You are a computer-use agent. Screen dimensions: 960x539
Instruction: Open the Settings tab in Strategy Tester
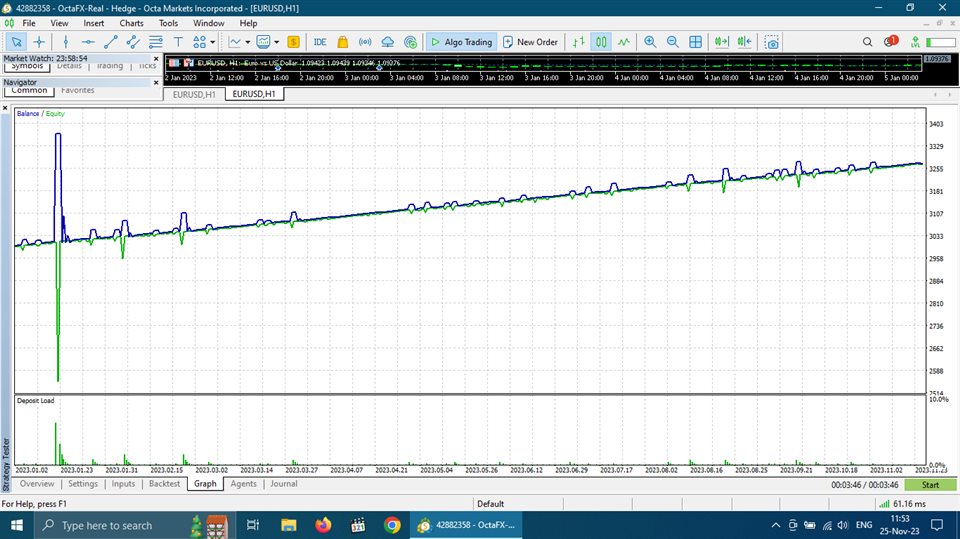click(83, 484)
